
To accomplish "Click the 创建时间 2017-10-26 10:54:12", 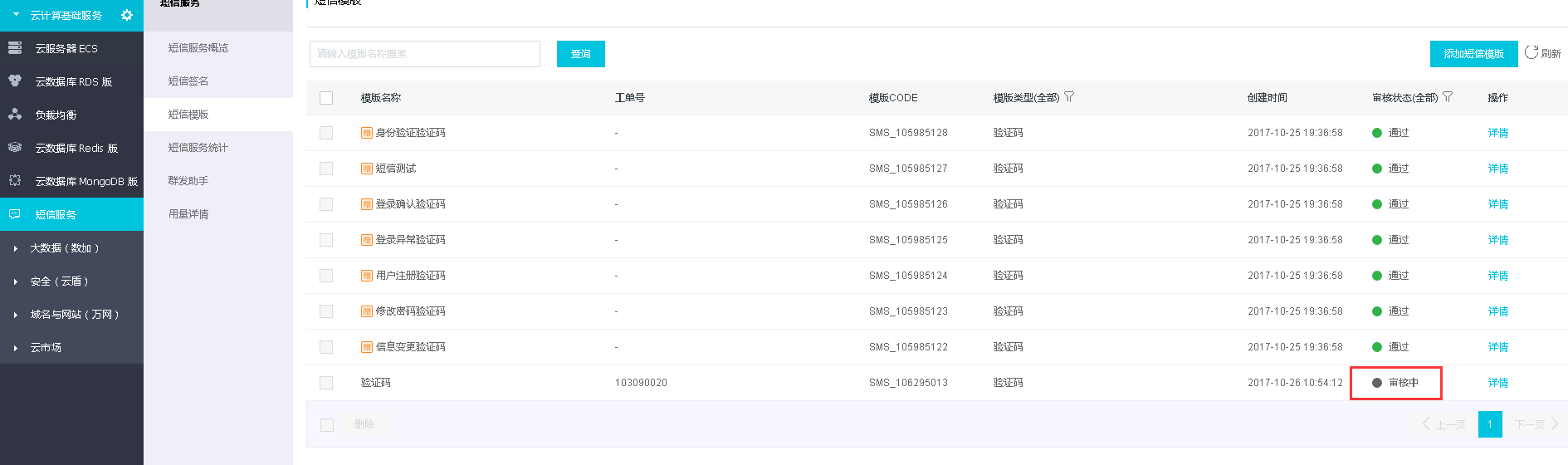I will (x=1295, y=383).
